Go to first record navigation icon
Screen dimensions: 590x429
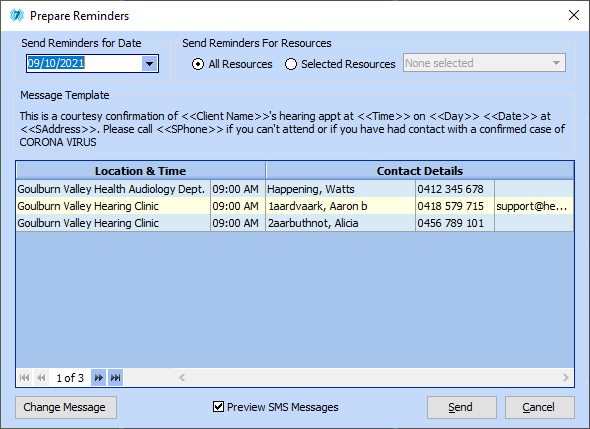coord(25,377)
